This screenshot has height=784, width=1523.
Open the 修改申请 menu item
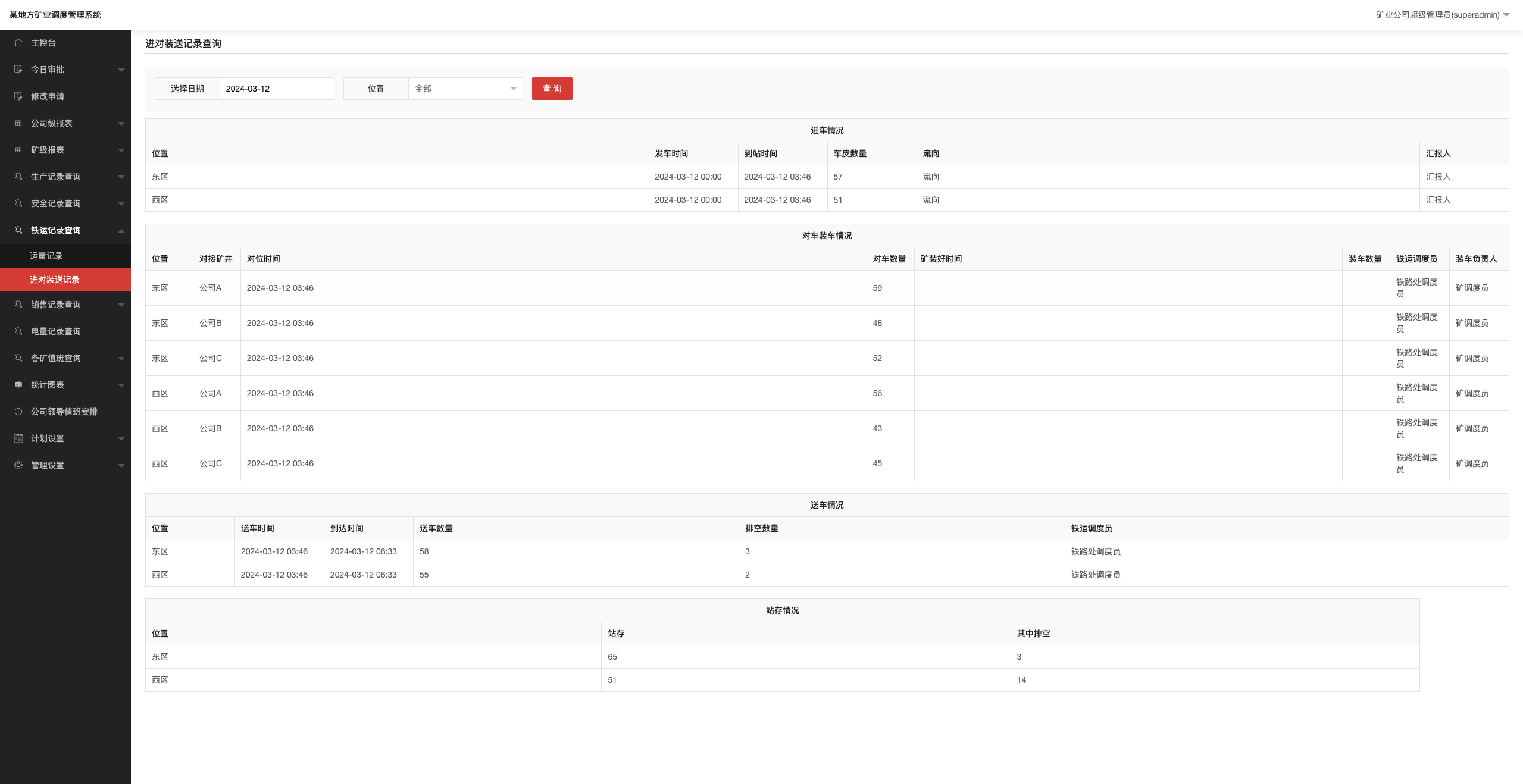click(x=65, y=96)
